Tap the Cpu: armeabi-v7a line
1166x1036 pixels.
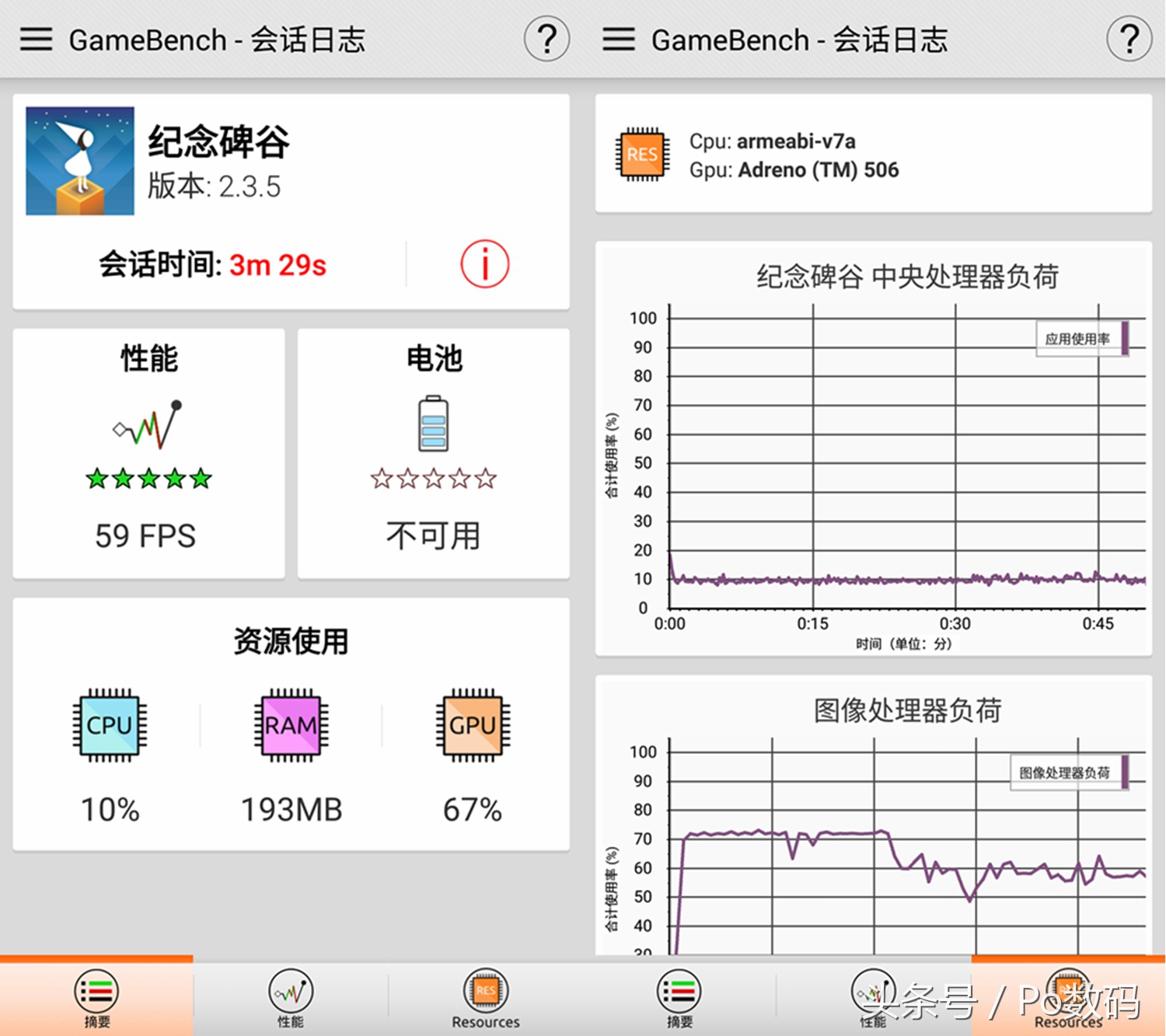(773, 141)
